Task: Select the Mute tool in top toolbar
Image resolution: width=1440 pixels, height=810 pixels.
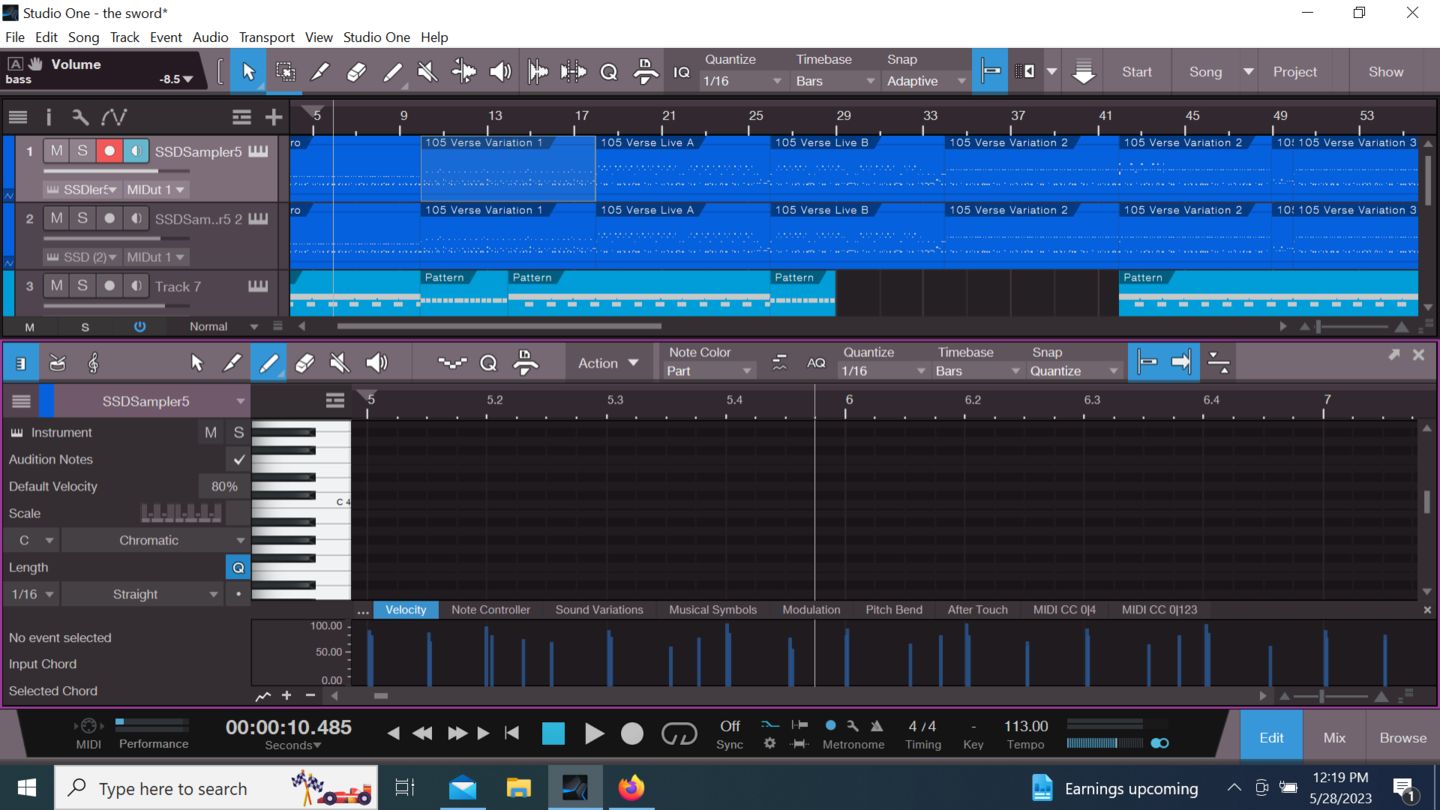Action: coord(427,72)
